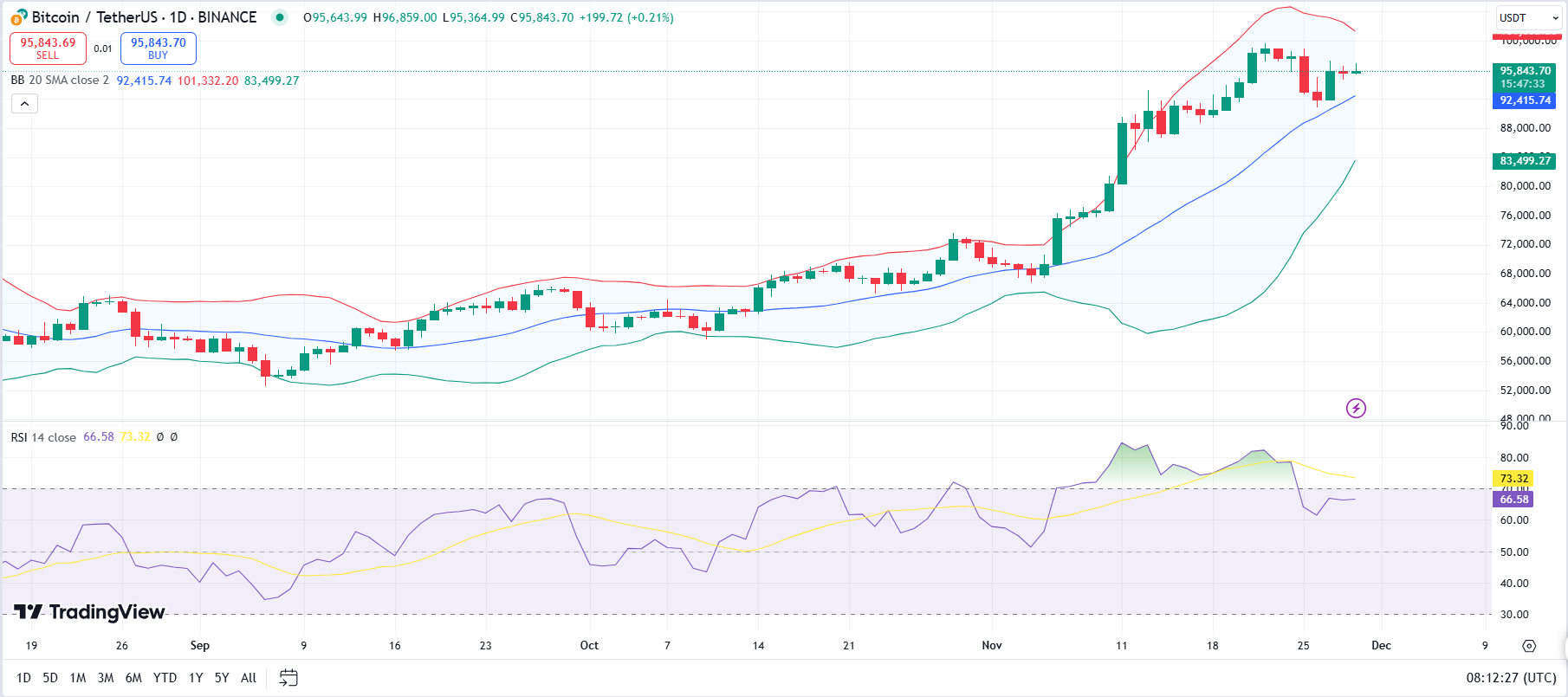Click the Bitcoin / TetherUS symbol title
This screenshot has width=1568, height=697.
point(144,17)
